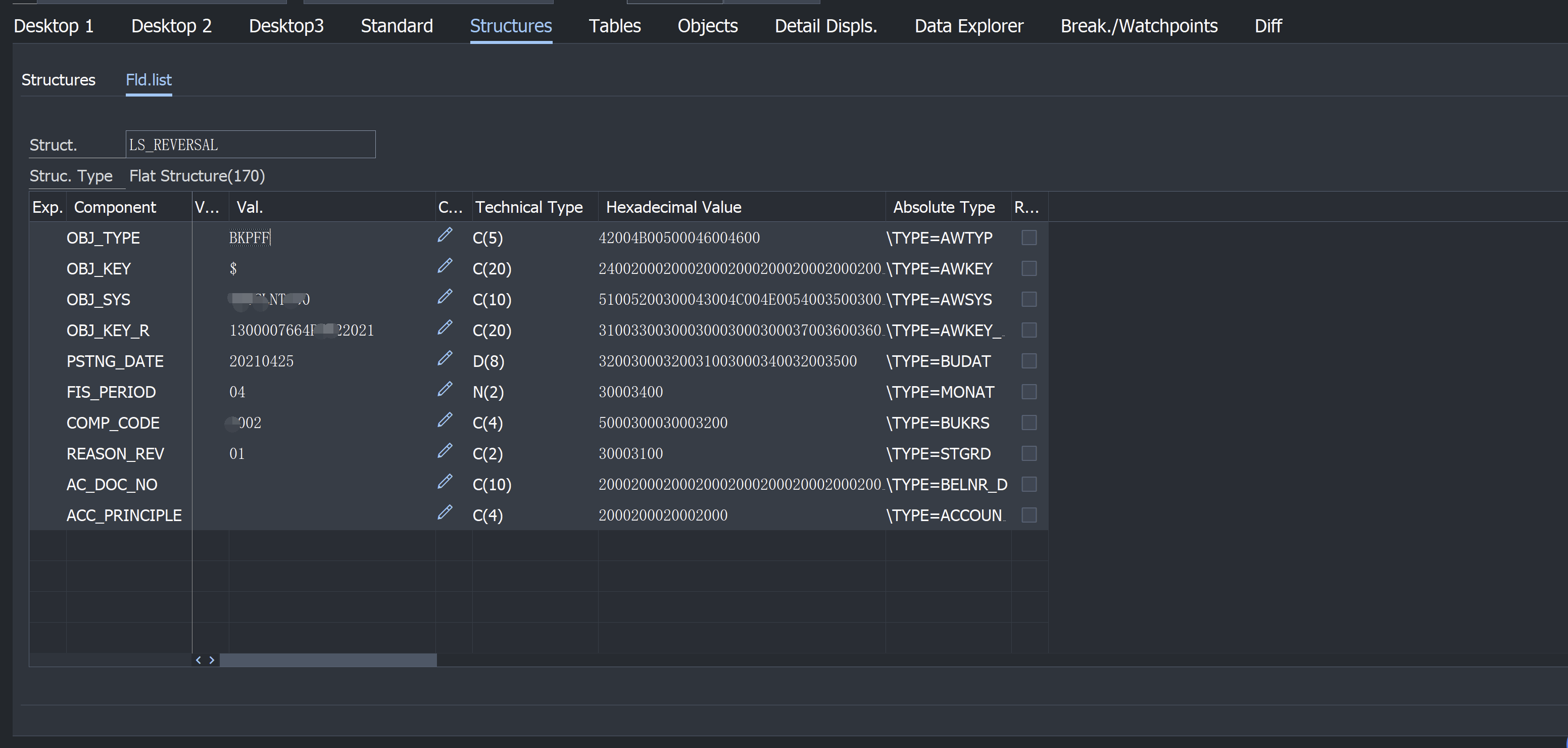Toggle the read-only checkbox for AC_DOC_NO
The image size is (1568, 748).
point(1030,484)
